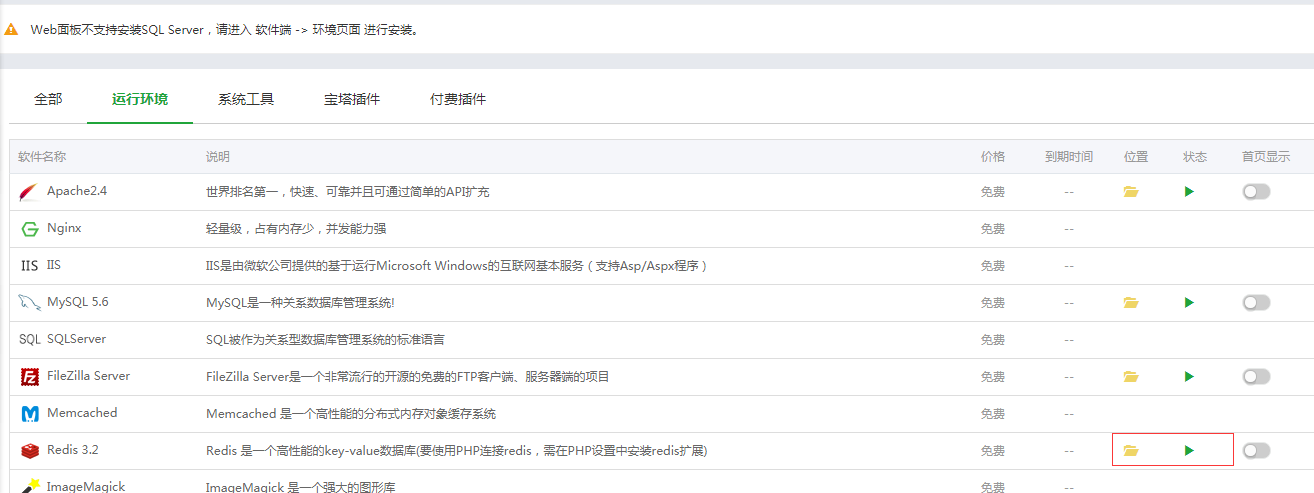Click the MySQL dolphin logo icon

(30, 303)
